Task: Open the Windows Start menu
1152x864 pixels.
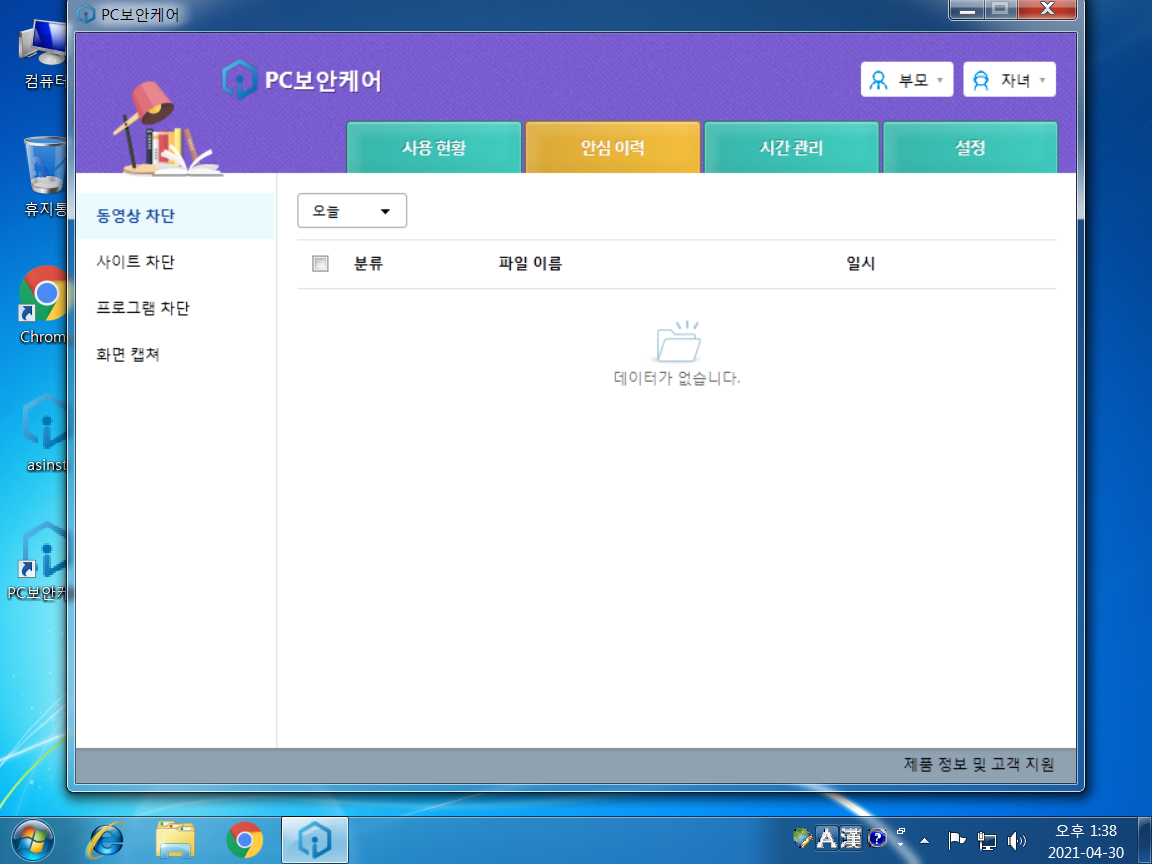Action: [32, 840]
